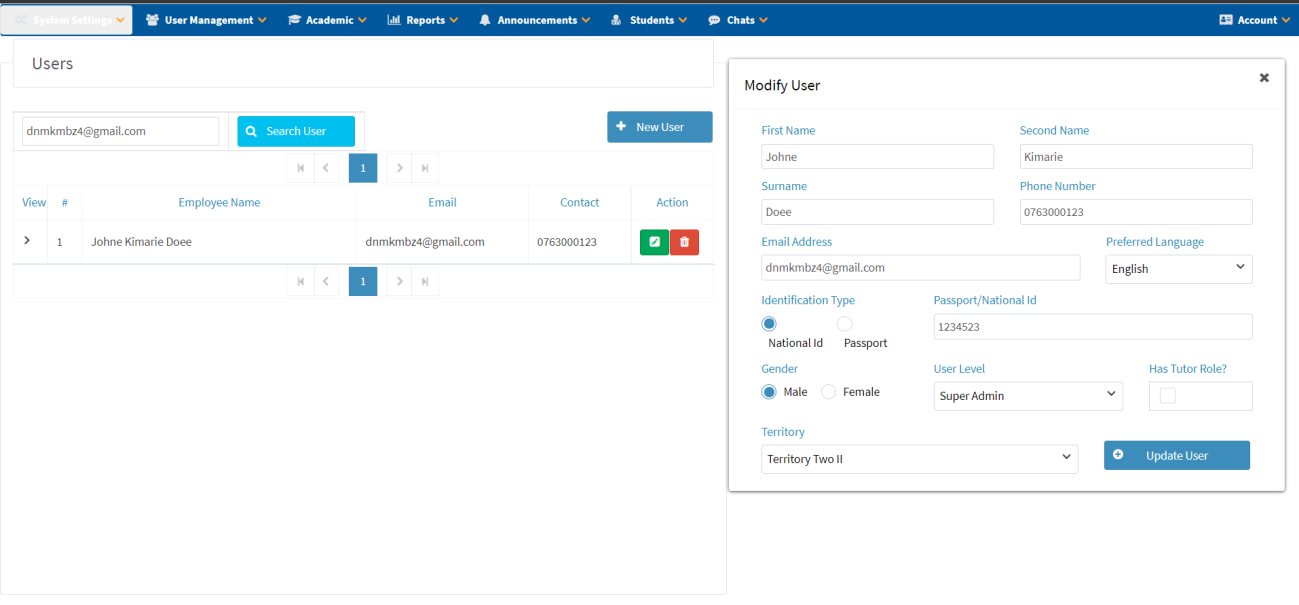Viewport: 1299px width, 605px height.
Task: Go to first page in top pagination
Action: [301, 168]
